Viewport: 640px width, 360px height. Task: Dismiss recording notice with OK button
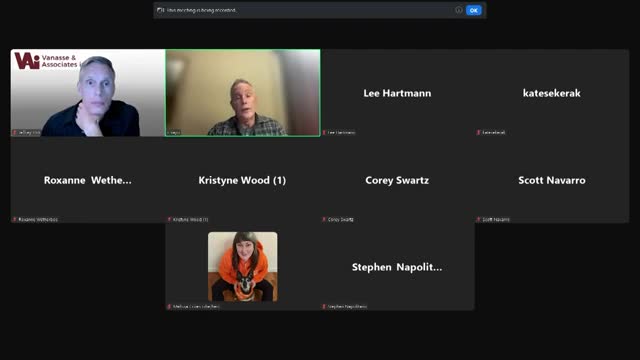(x=473, y=10)
